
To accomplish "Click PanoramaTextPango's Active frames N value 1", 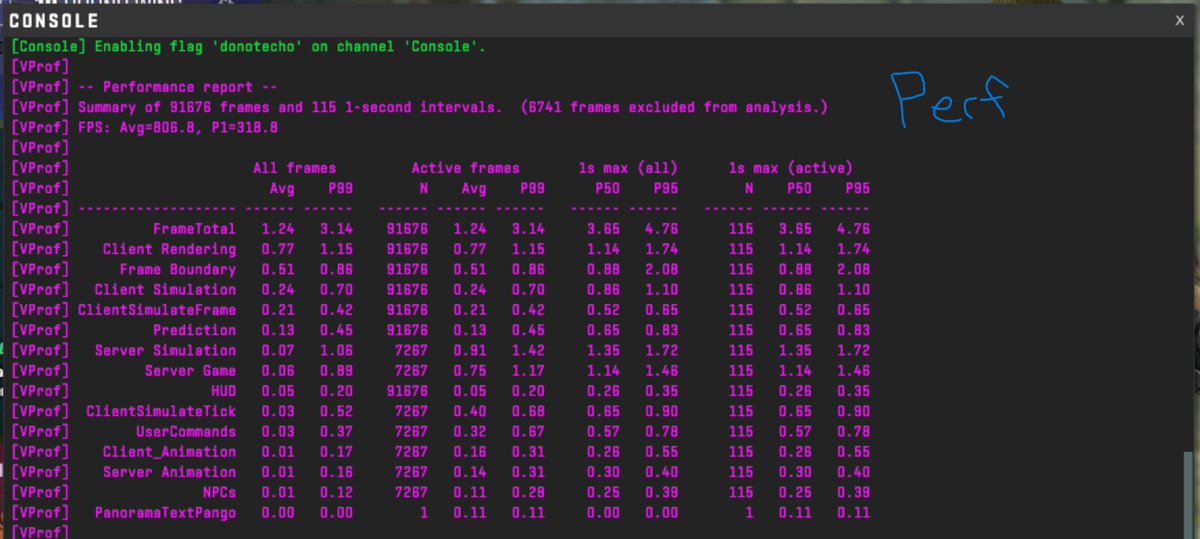I will (423, 512).
